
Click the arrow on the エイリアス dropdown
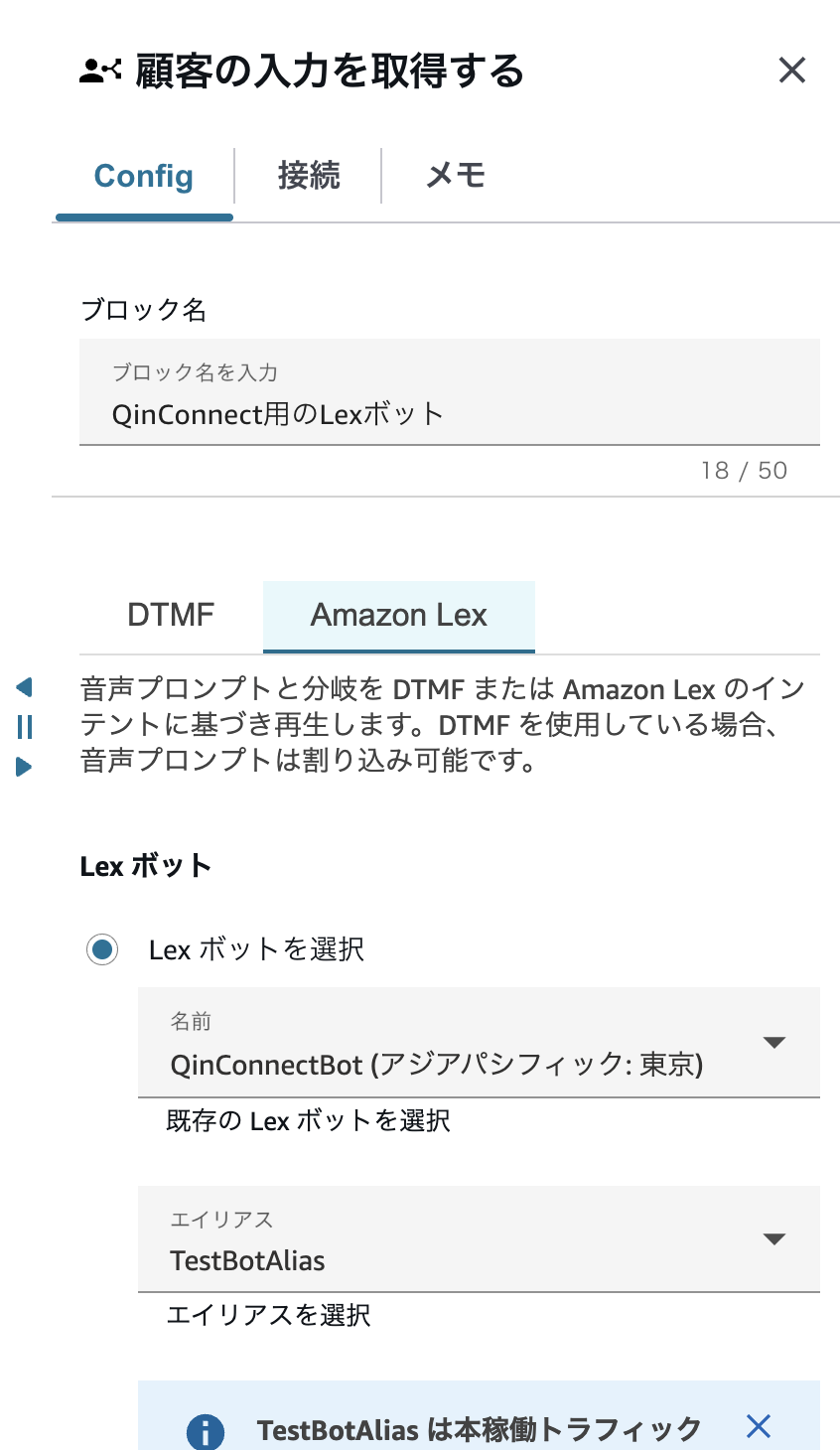pyautogui.click(x=774, y=1238)
